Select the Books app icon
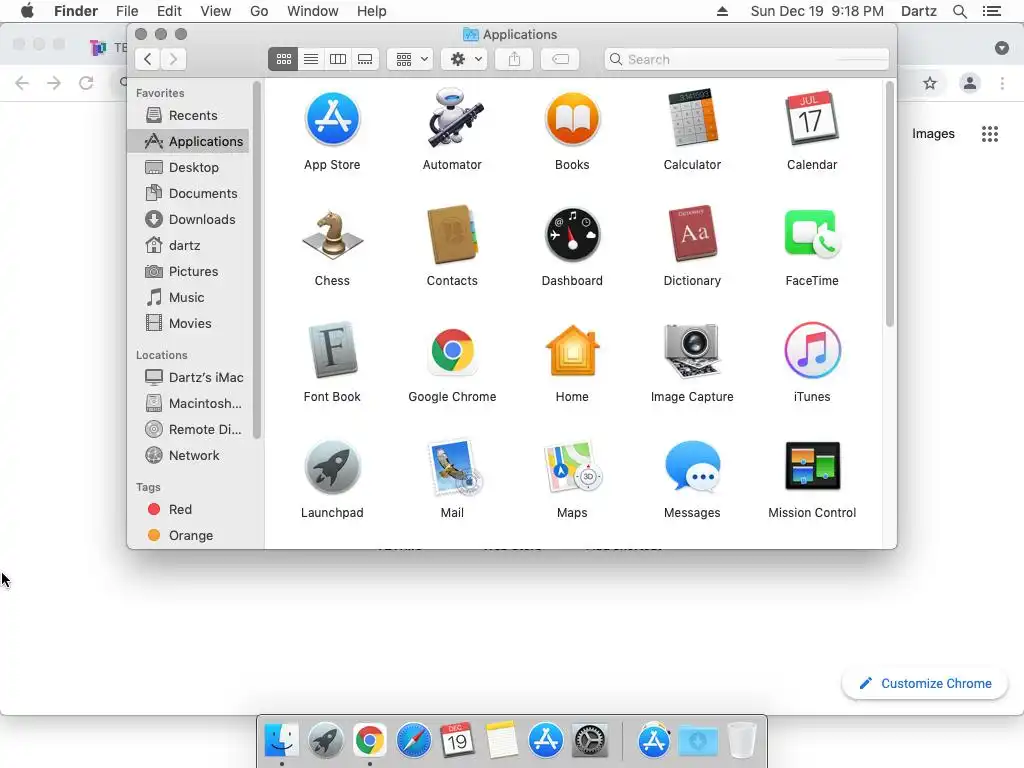Screen dimensions: 1024x768 (x=572, y=119)
